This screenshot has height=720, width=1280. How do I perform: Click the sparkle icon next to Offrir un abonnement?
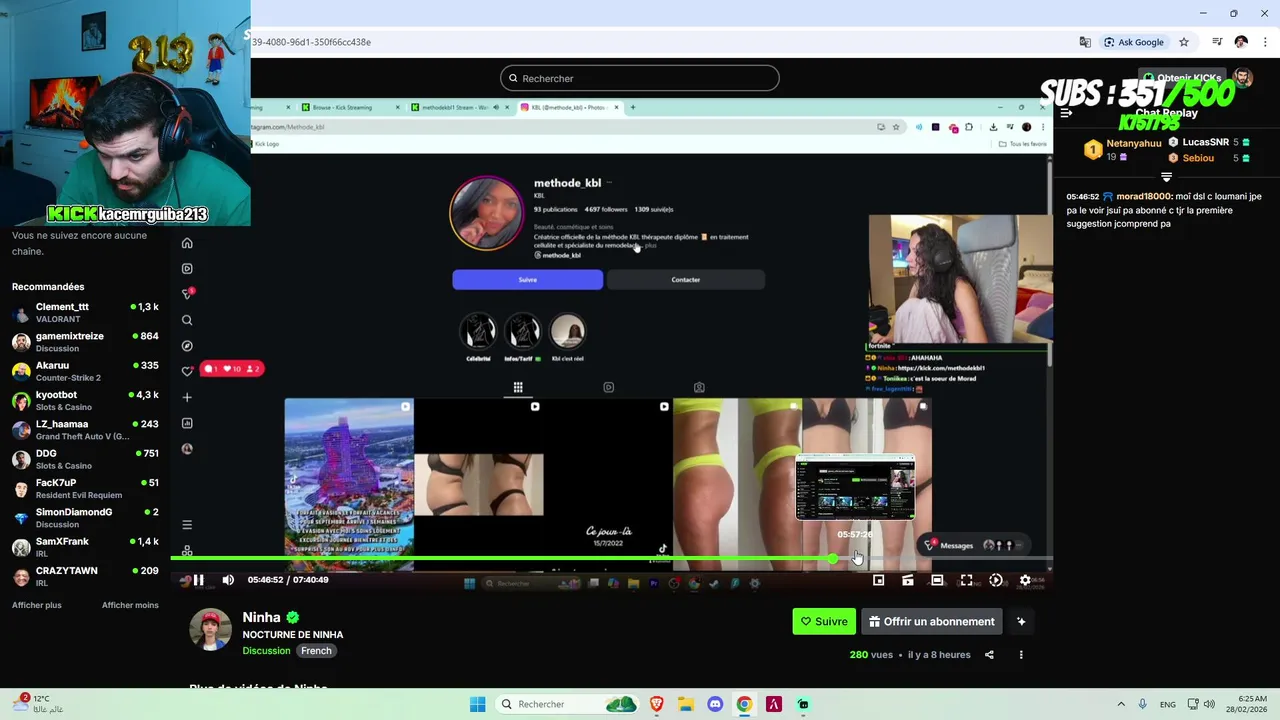[1021, 621]
